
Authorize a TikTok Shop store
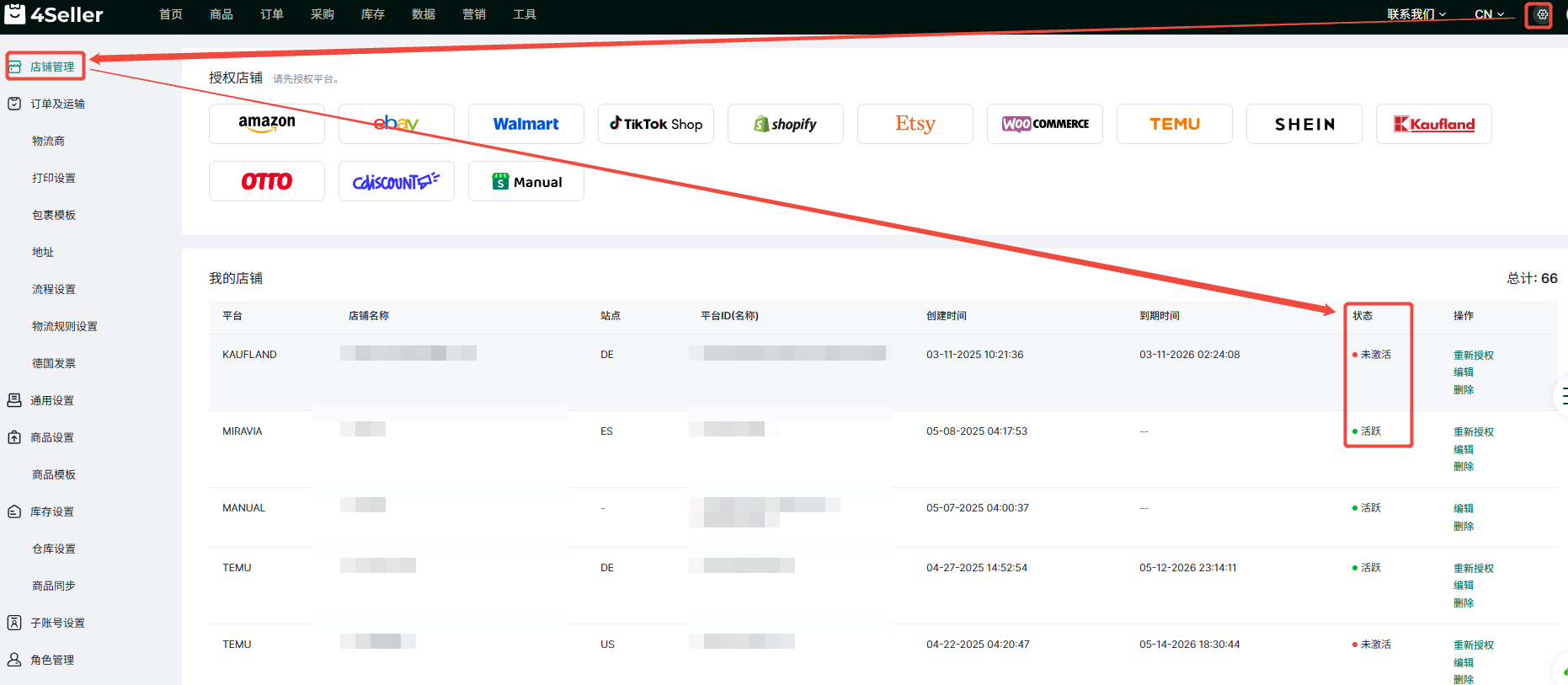656,124
